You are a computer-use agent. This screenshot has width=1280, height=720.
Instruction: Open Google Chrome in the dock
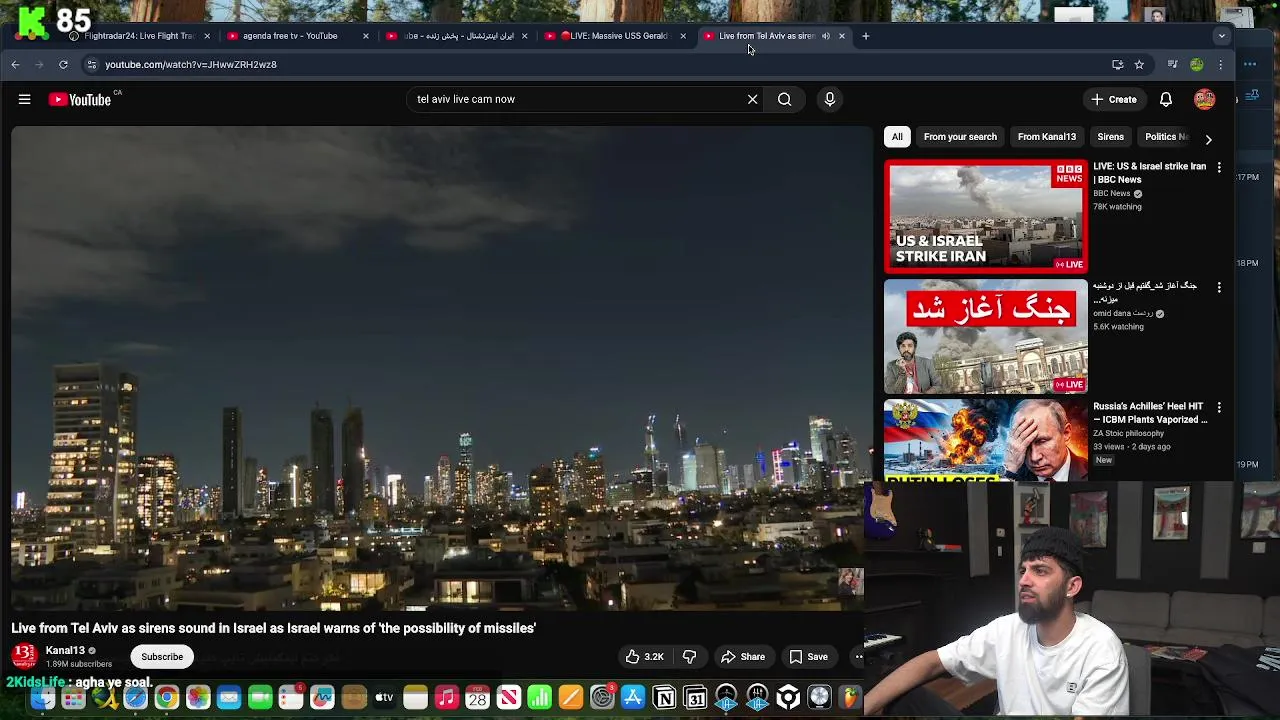click(x=167, y=698)
